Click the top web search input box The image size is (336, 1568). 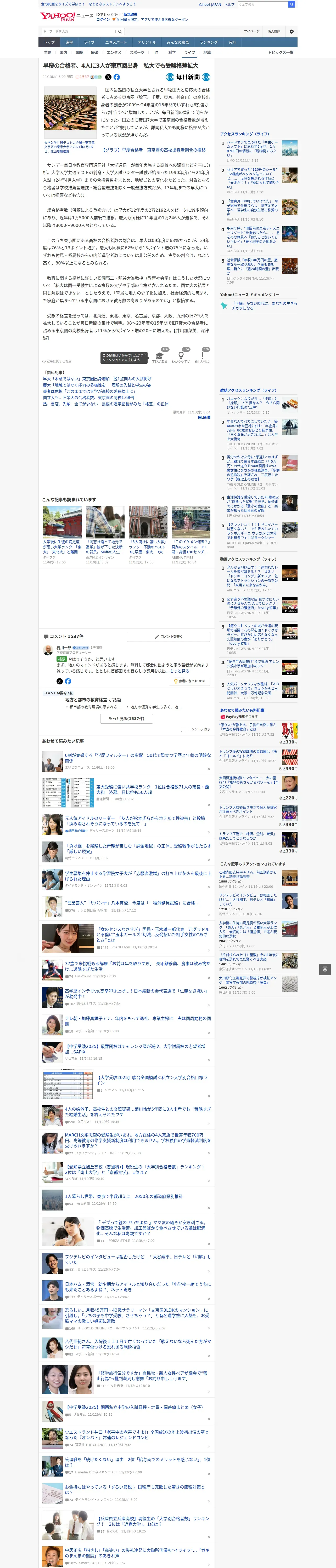(x=263, y=4)
